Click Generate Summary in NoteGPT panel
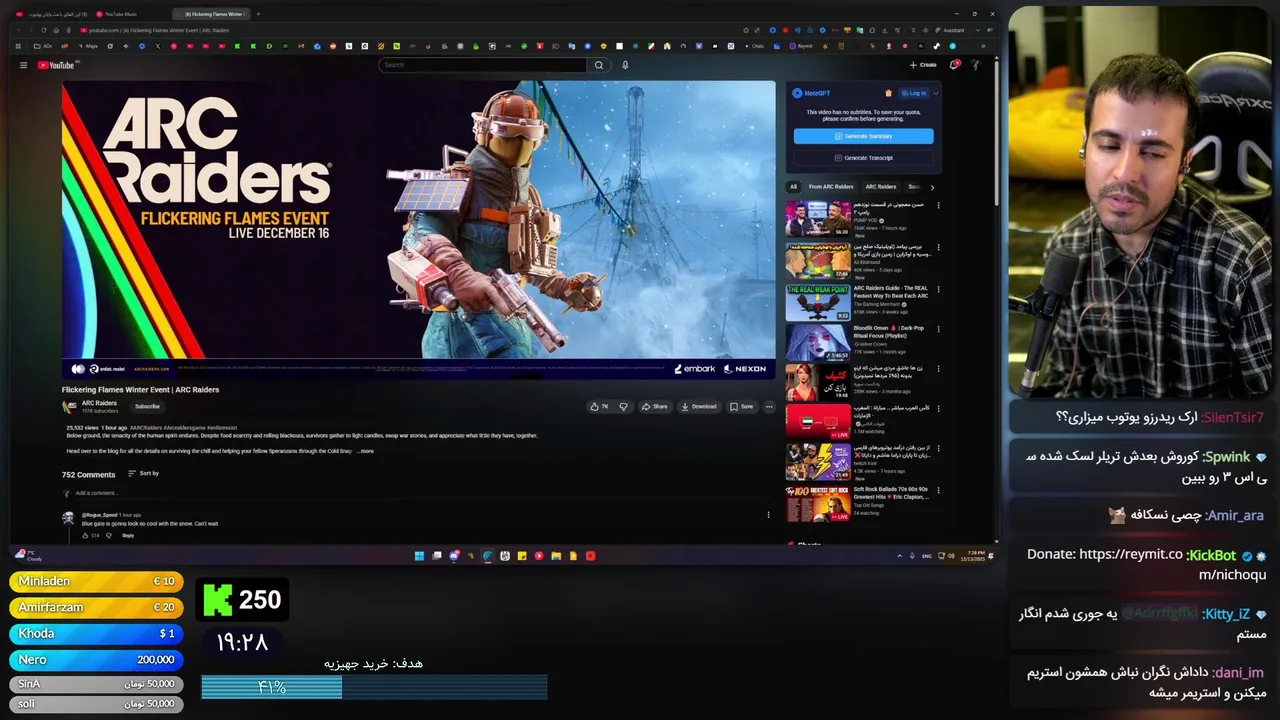The height and width of the screenshot is (720, 1280). point(863,136)
